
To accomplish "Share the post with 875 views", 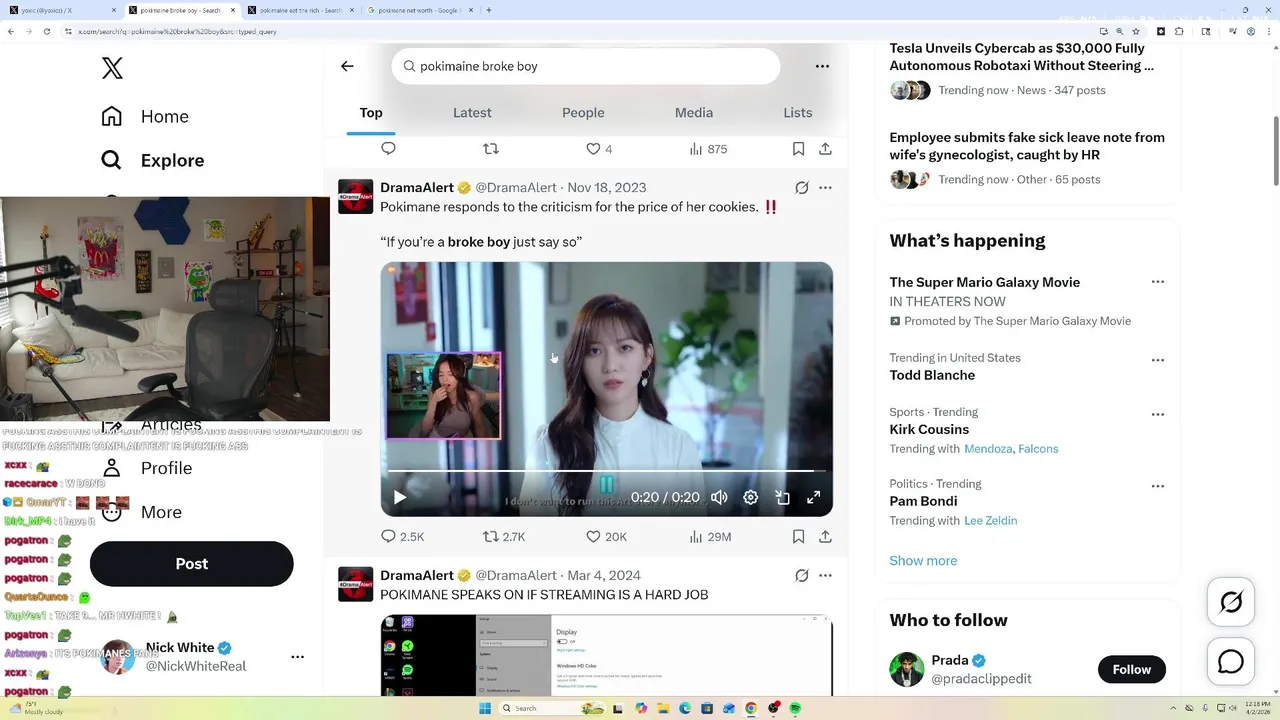I will [825, 149].
